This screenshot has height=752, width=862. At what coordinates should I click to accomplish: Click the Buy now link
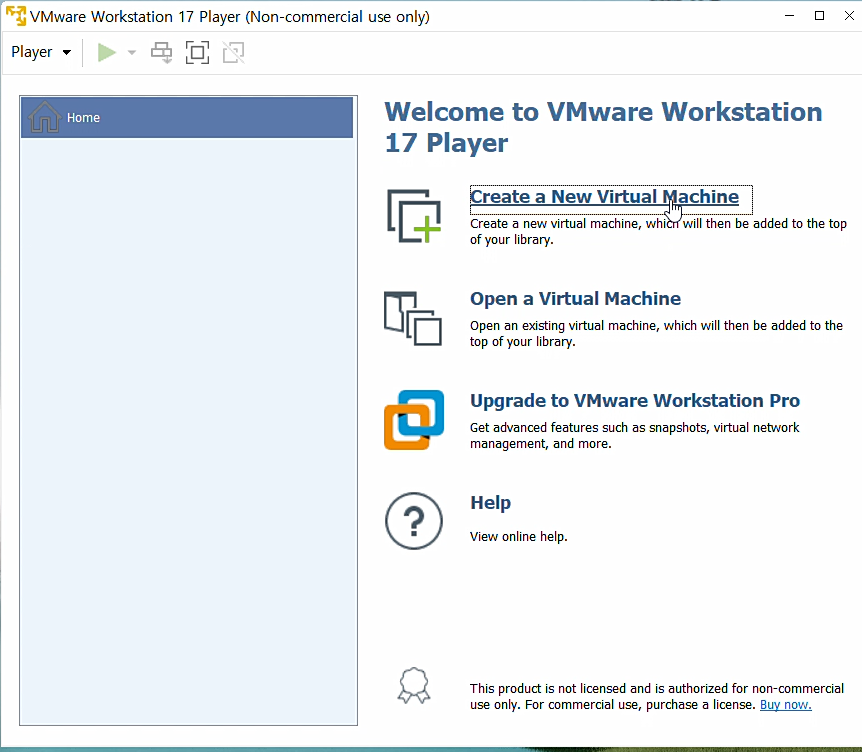click(x=786, y=705)
